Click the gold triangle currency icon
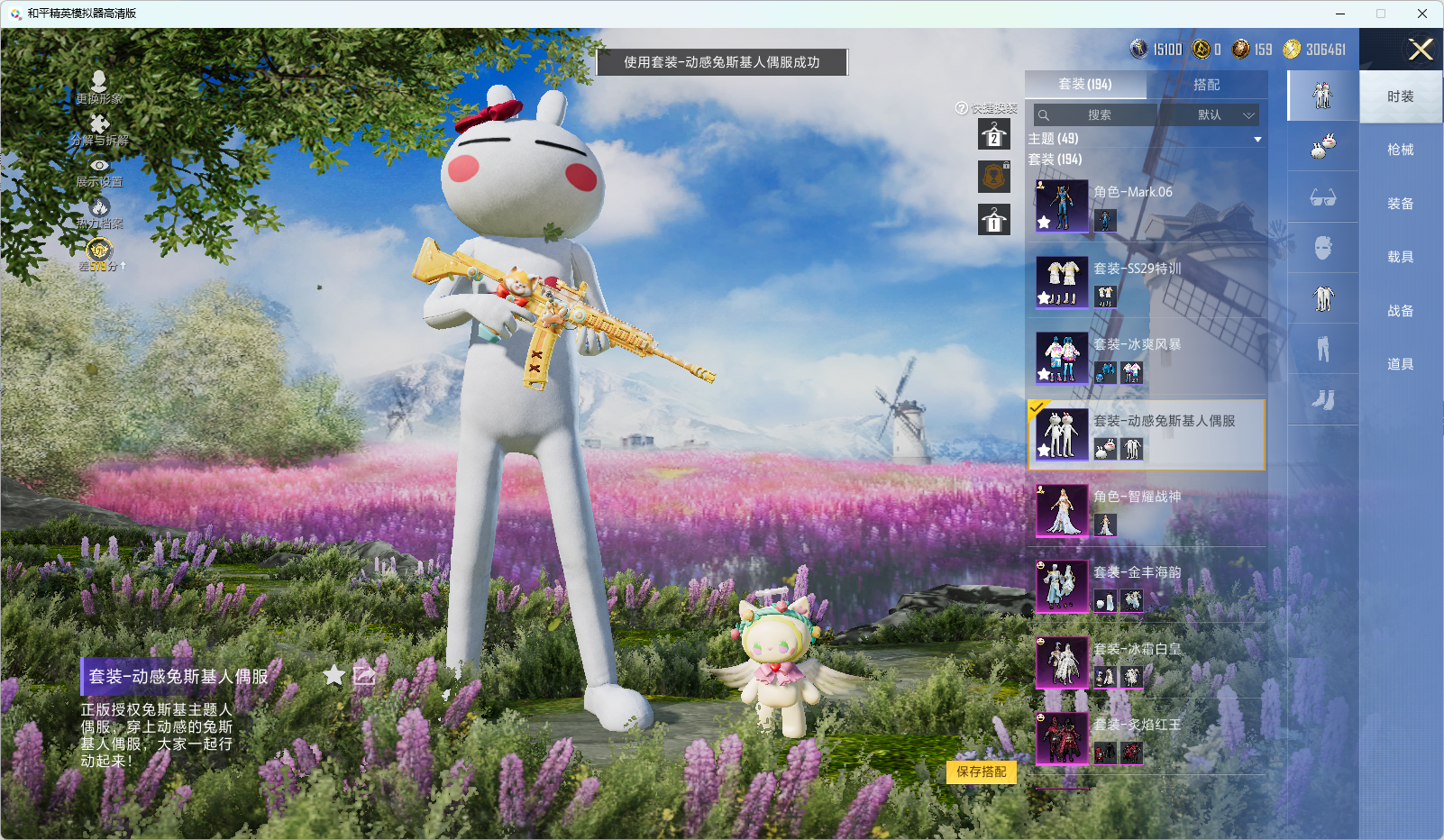This screenshot has width=1444, height=840. click(1202, 49)
